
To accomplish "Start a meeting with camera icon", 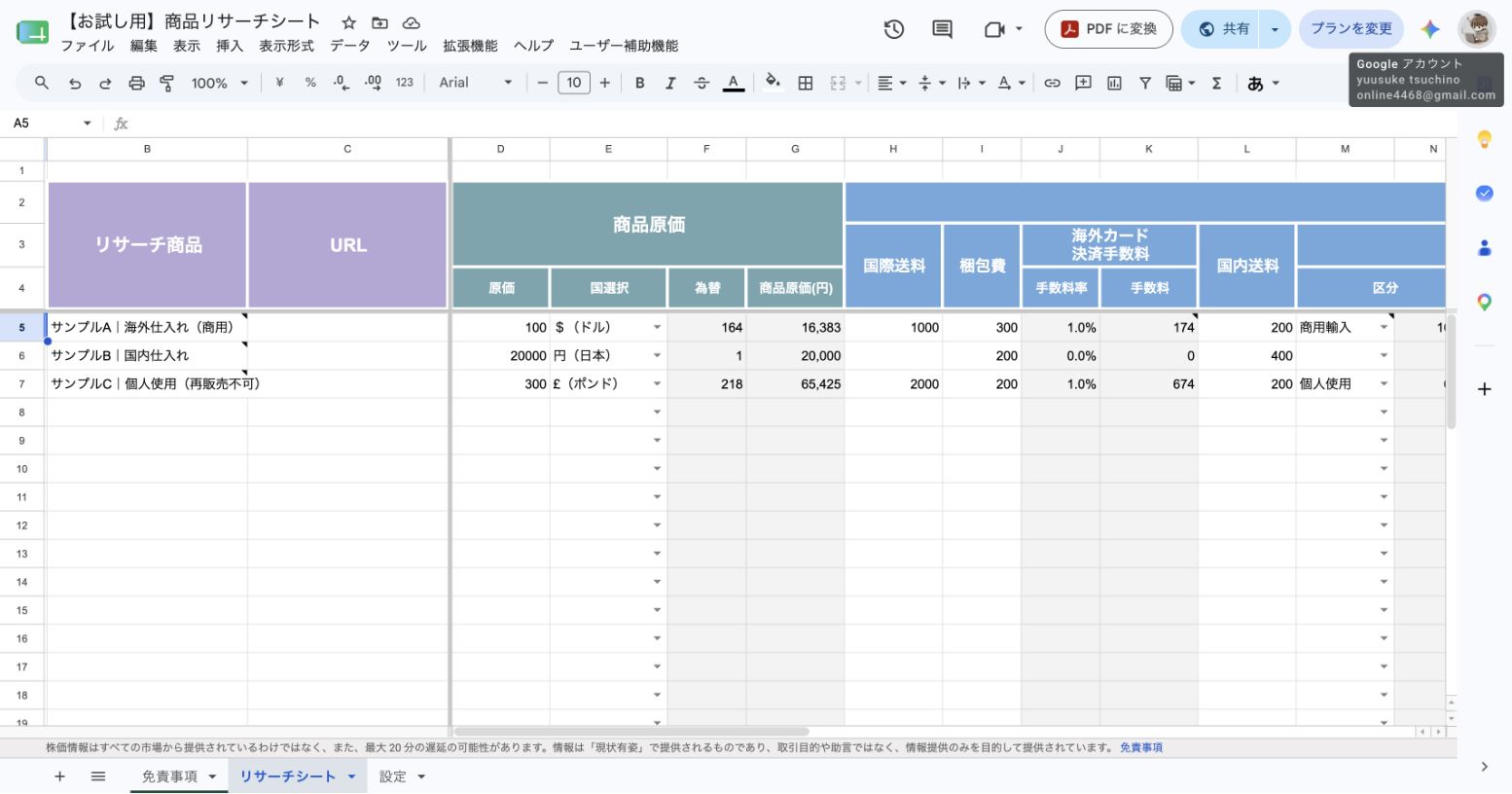I will coord(993,29).
